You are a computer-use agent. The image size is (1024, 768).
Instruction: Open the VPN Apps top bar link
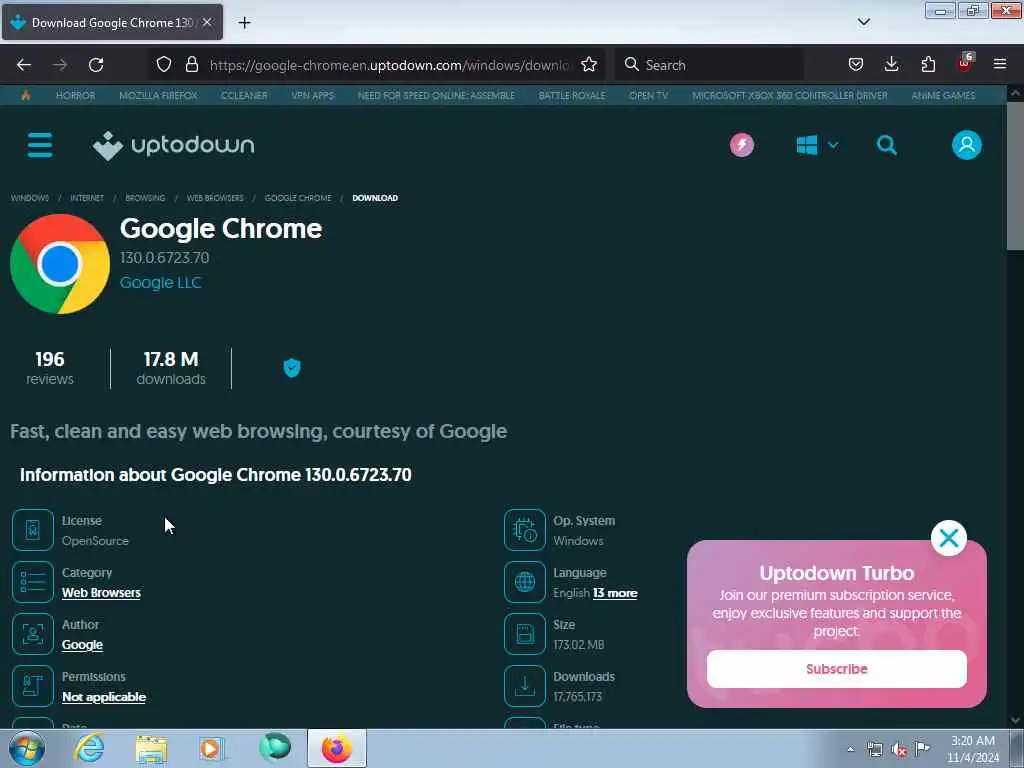pos(313,95)
